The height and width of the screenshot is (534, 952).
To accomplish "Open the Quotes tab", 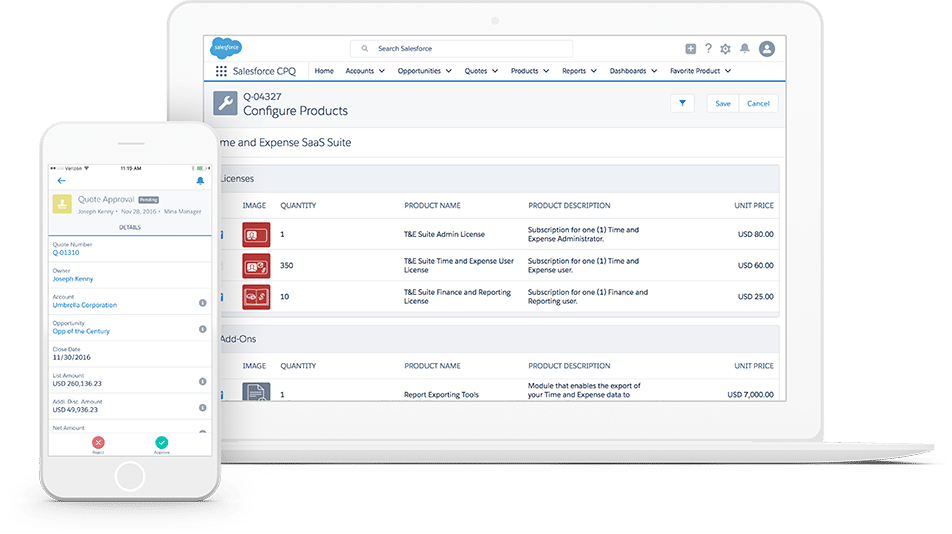I will click(475, 71).
